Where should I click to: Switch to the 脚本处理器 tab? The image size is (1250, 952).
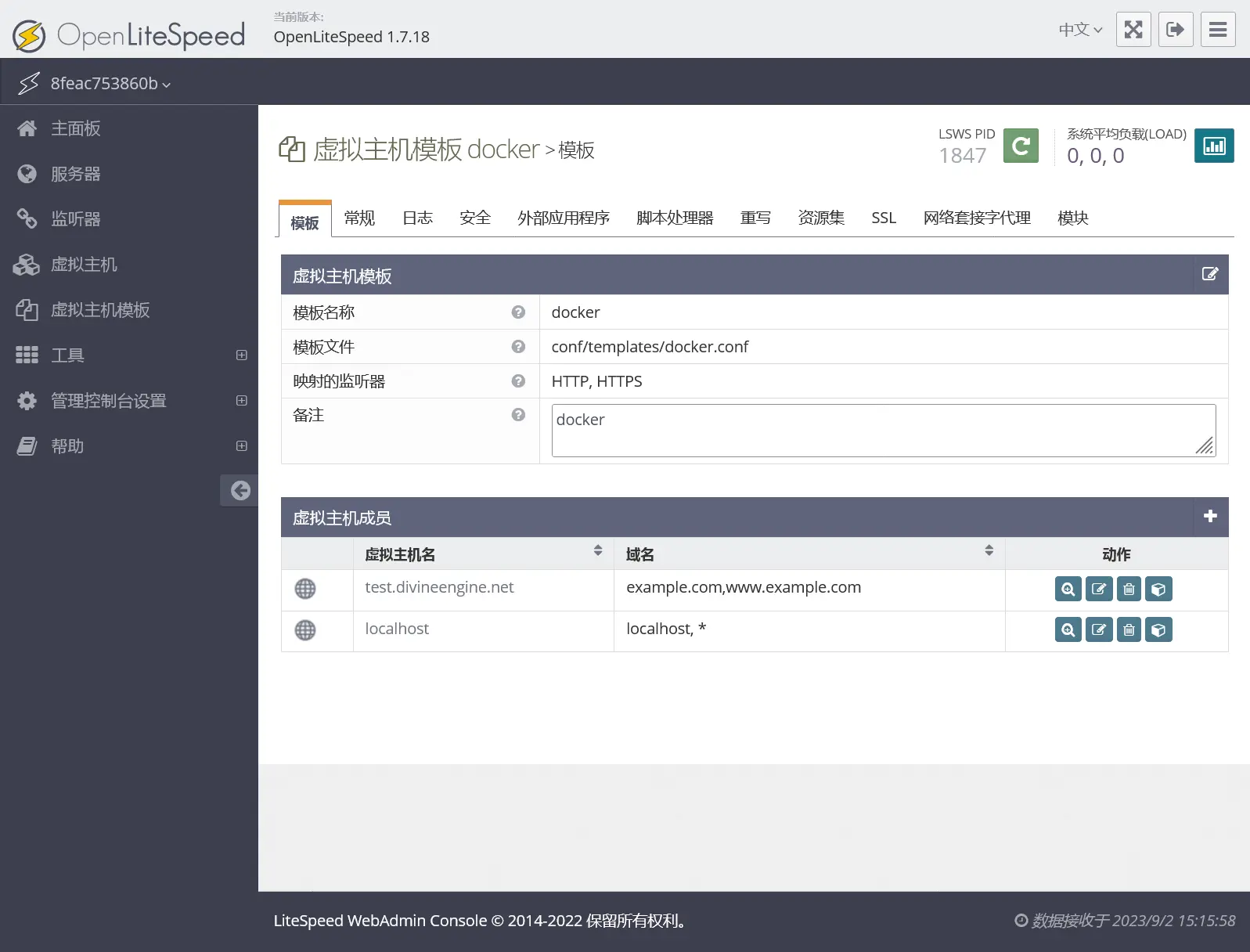tap(675, 218)
